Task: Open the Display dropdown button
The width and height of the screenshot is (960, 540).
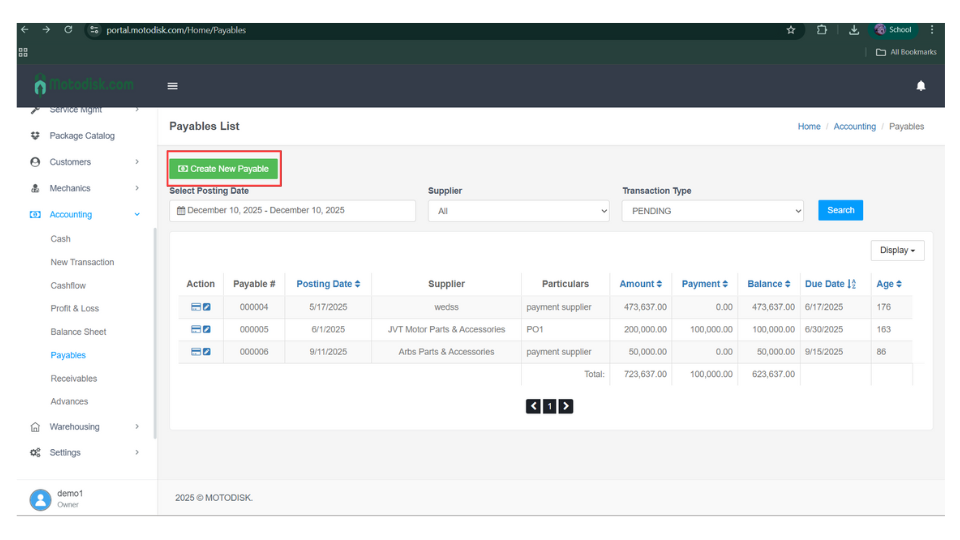Action: click(x=897, y=250)
